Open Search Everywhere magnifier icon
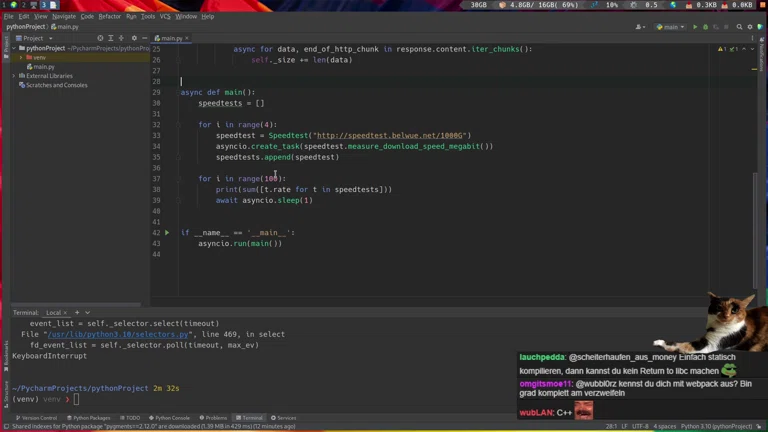 click(739, 27)
